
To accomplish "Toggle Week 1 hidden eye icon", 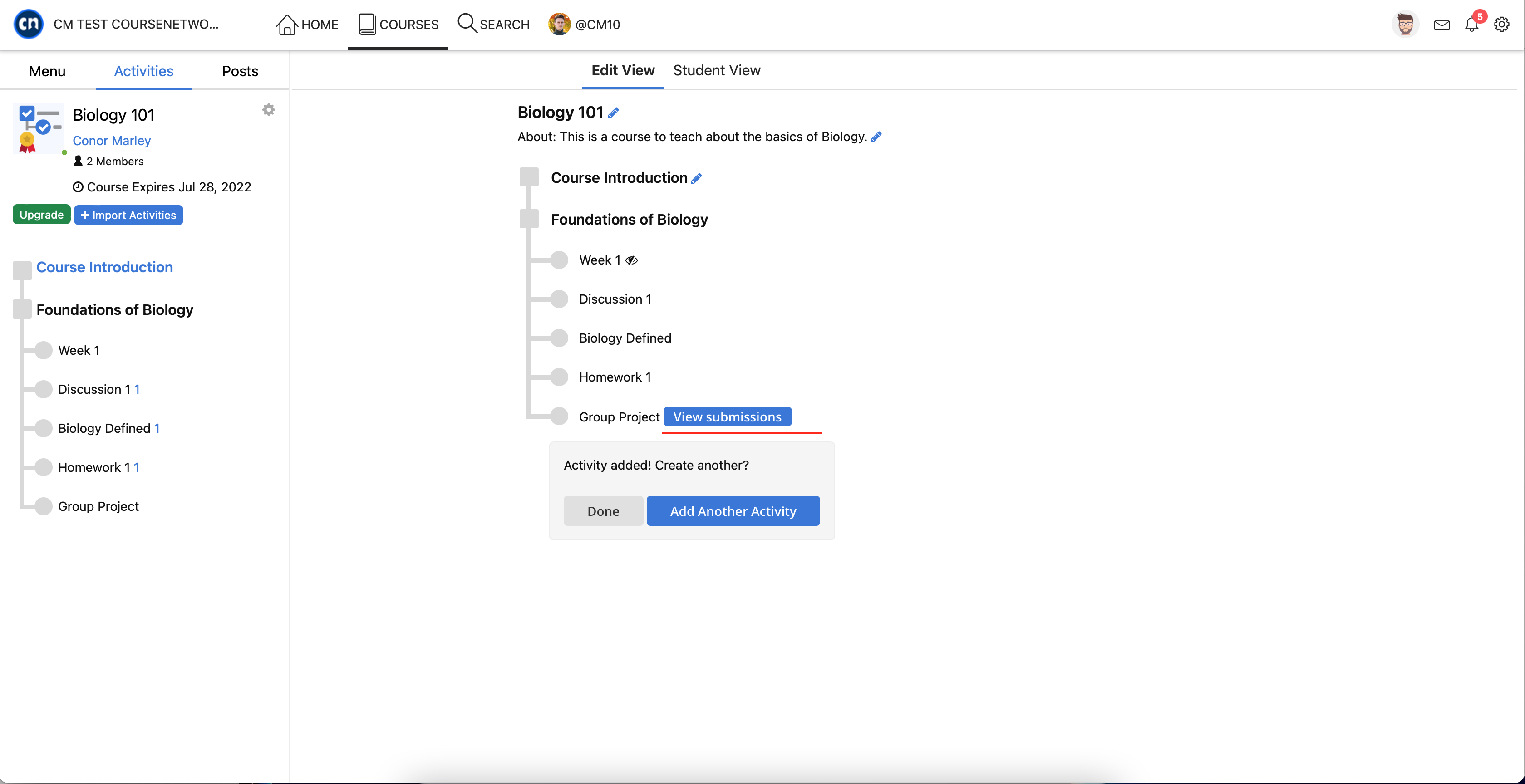I will 632,260.
